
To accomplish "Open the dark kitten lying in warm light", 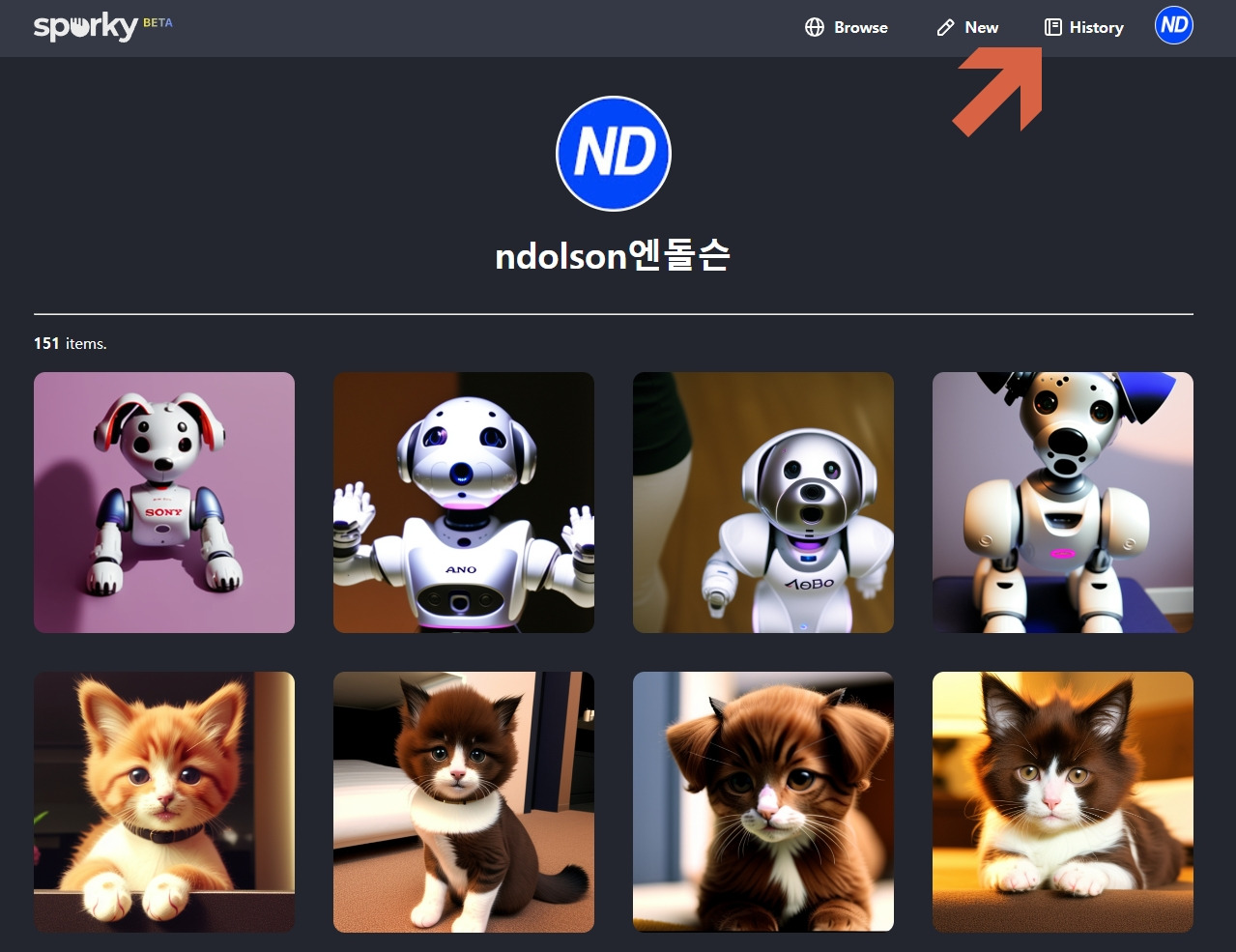I will click(x=1063, y=802).
